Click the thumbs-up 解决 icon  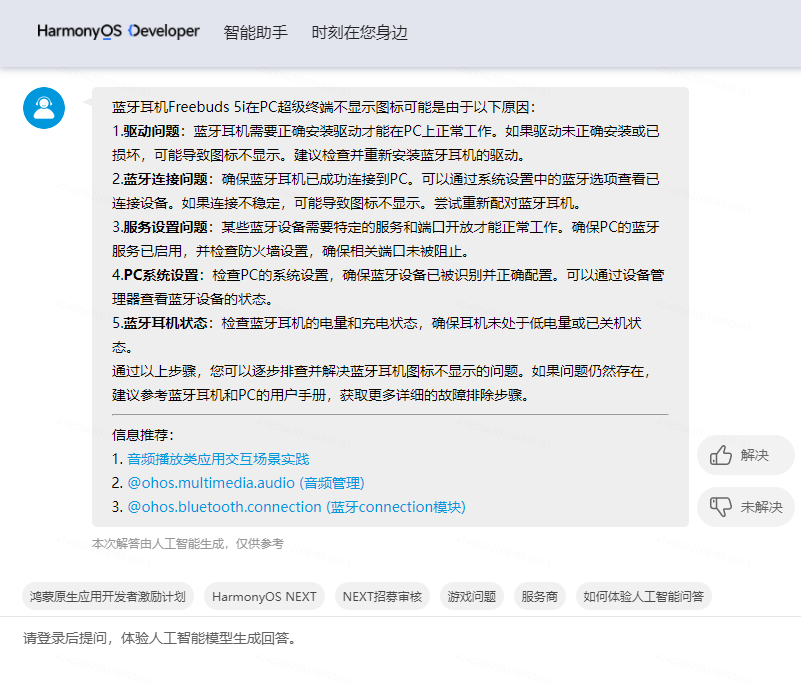tap(720, 455)
